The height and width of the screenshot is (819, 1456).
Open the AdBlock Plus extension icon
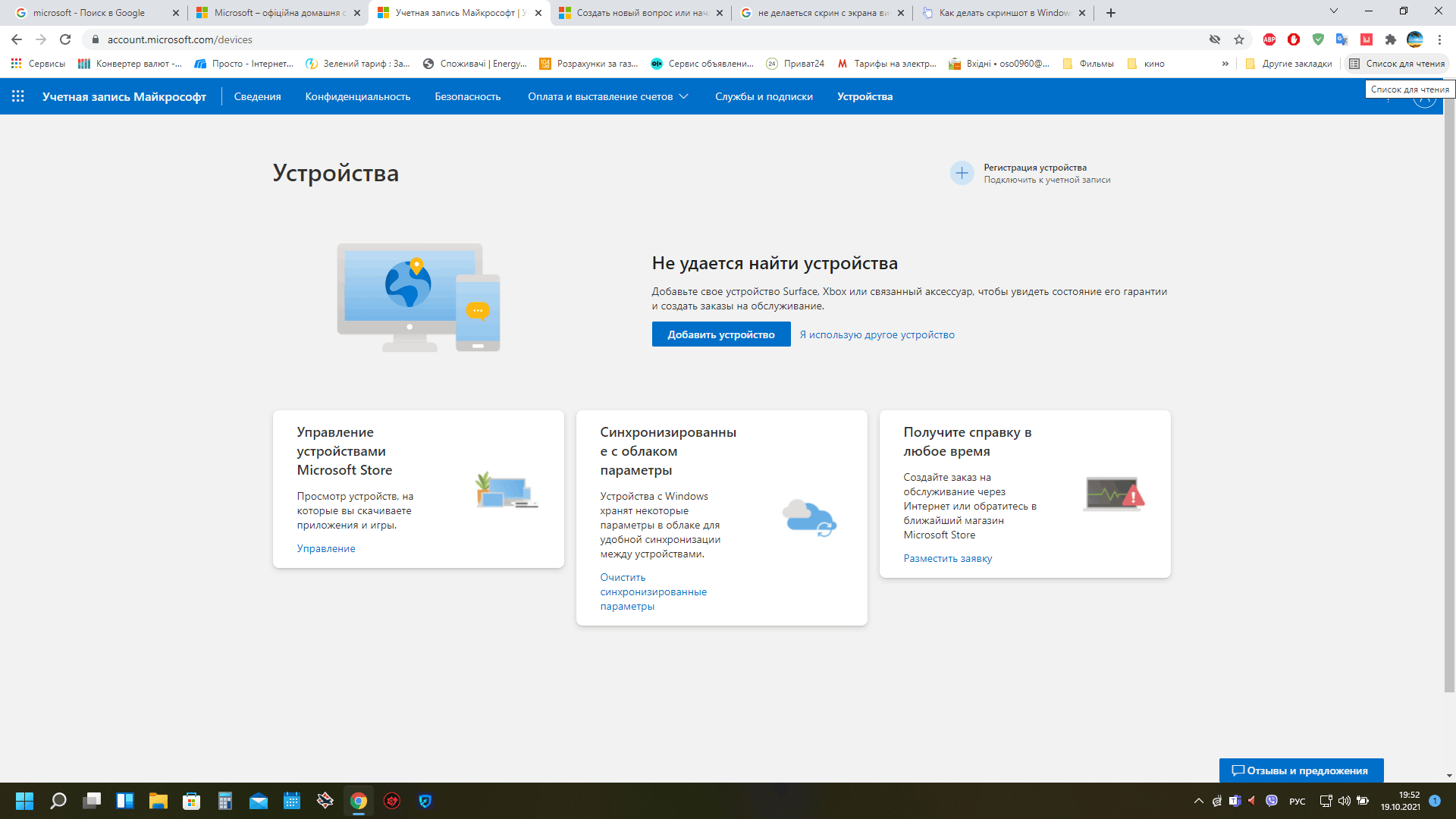click(1269, 39)
